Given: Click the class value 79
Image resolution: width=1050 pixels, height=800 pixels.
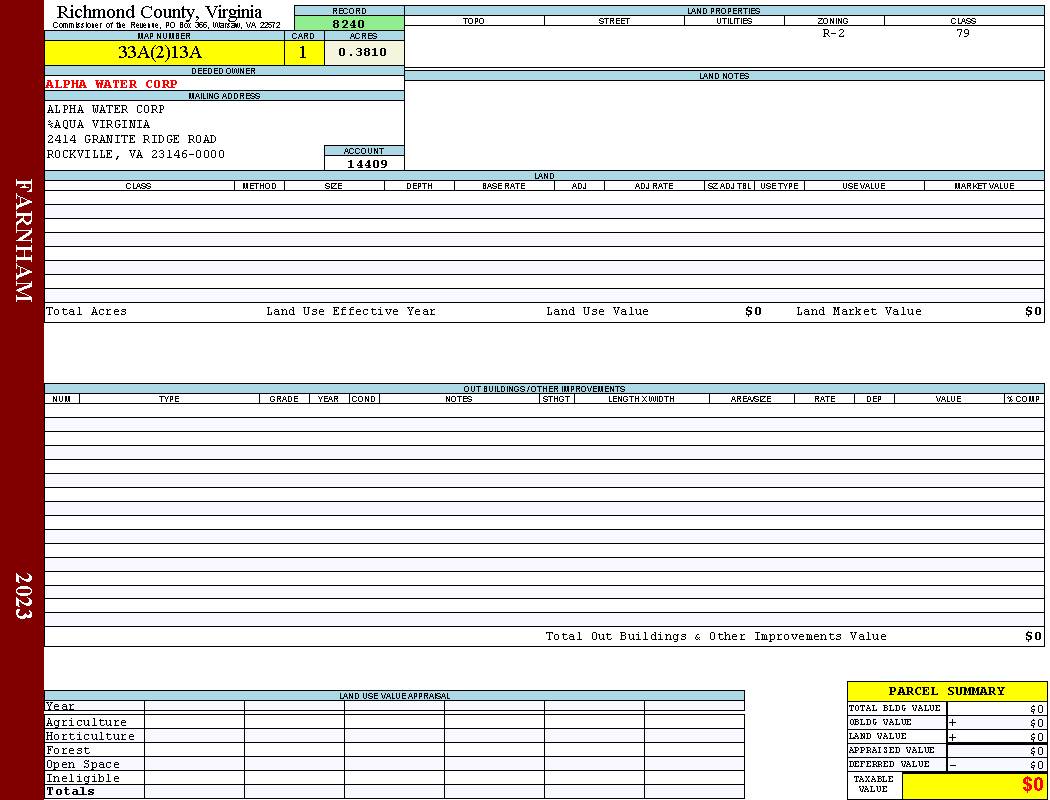Looking at the screenshot, I should (963, 33).
